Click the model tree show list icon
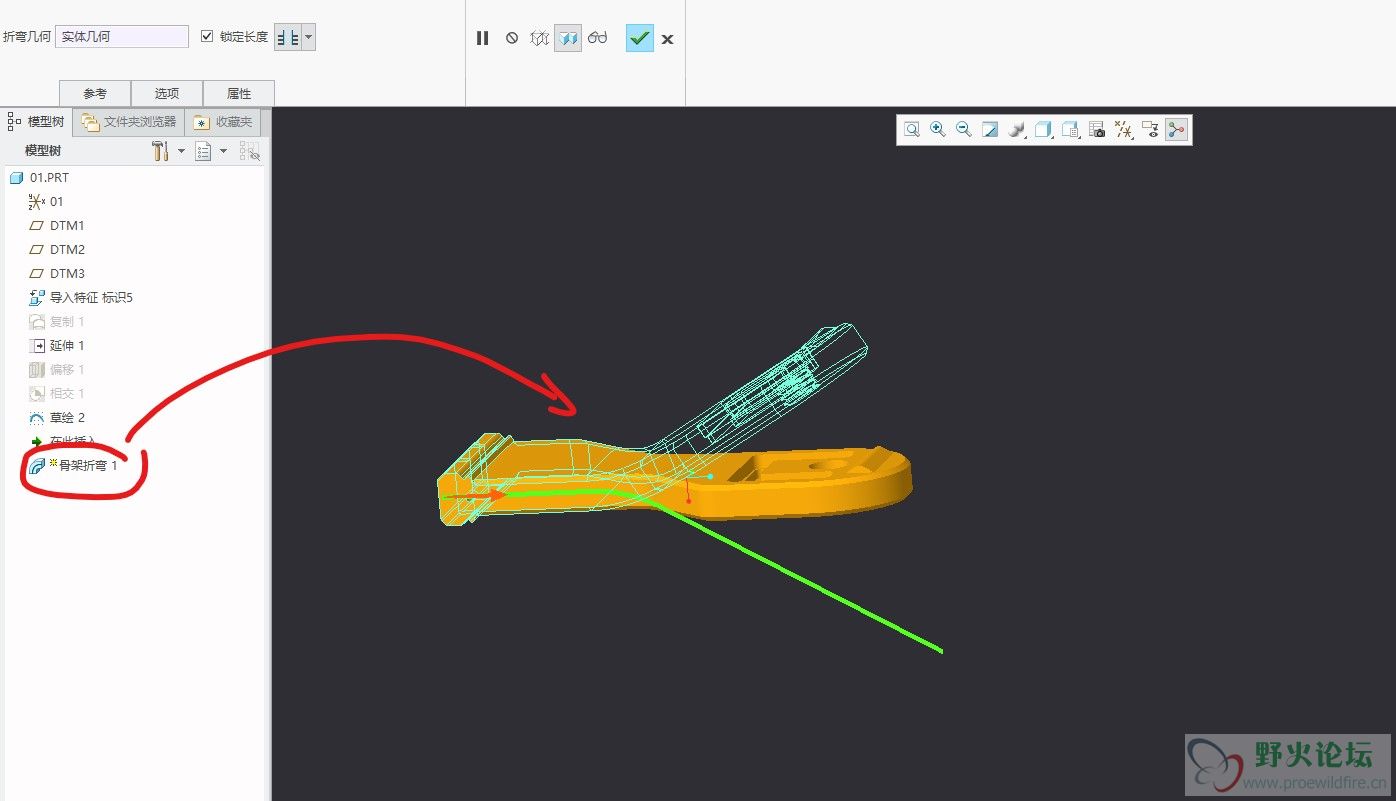Image resolution: width=1396 pixels, height=801 pixels. pos(203,151)
